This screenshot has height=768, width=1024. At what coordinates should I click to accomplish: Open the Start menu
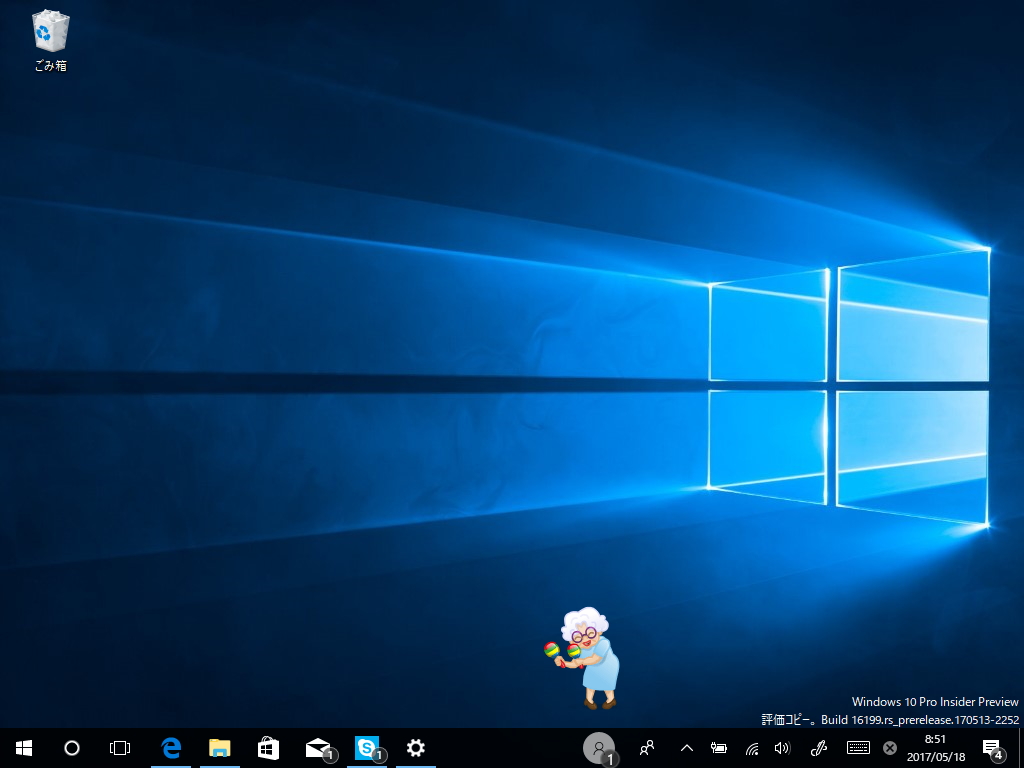[x=24, y=748]
